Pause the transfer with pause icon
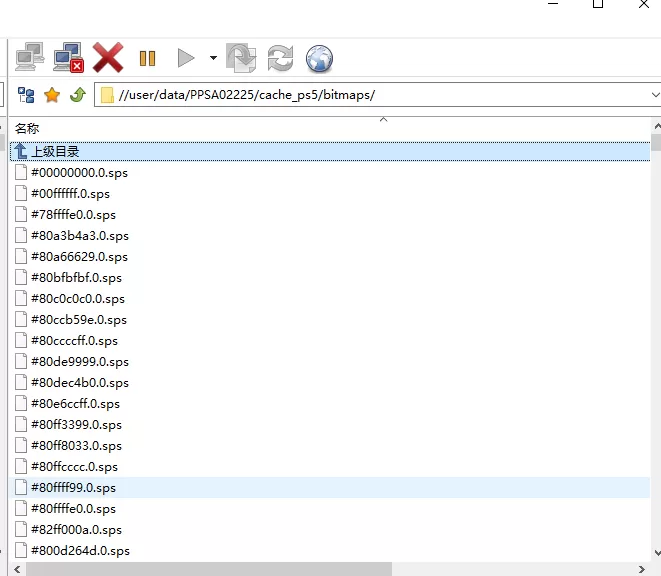The height and width of the screenshot is (576, 661). point(148,58)
